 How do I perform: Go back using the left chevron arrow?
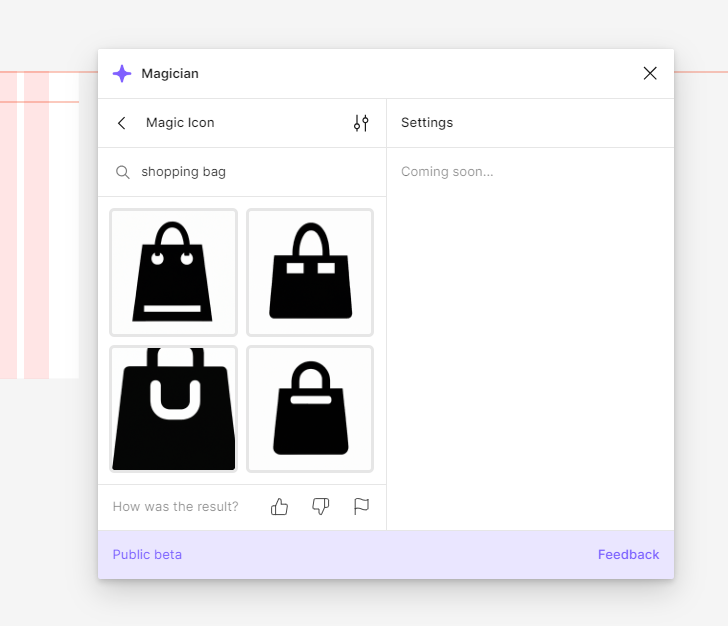click(x=122, y=123)
